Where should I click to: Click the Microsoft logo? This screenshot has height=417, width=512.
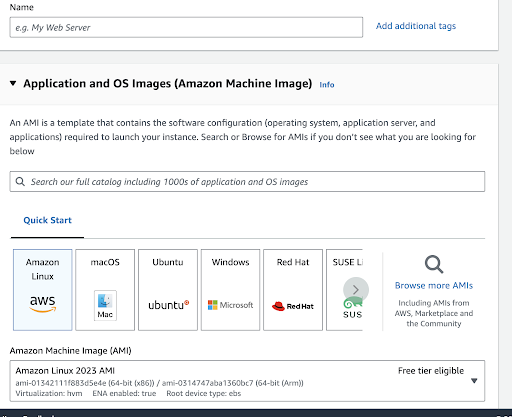coord(230,305)
